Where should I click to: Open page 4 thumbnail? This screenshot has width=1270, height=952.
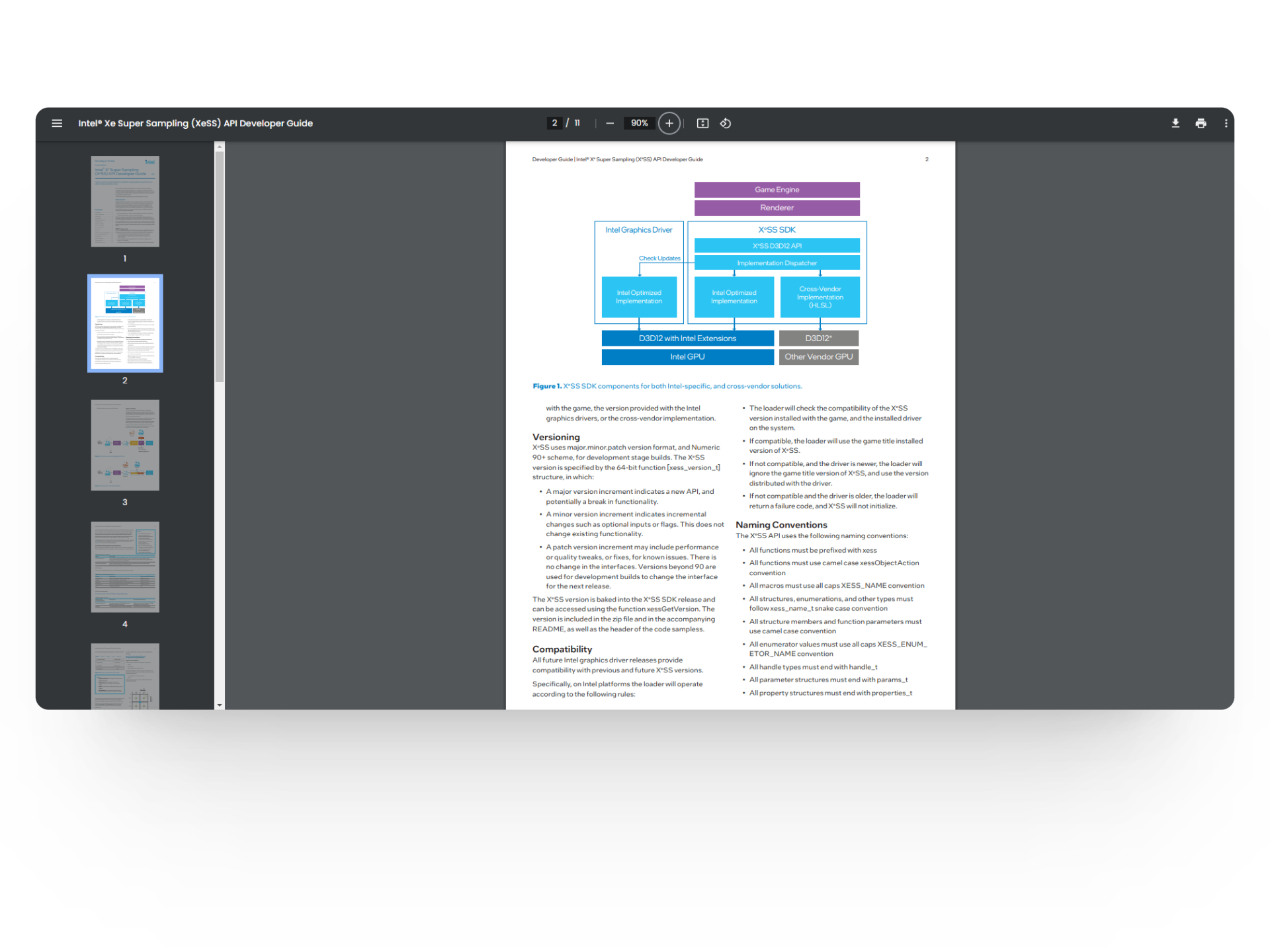(125, 567)
